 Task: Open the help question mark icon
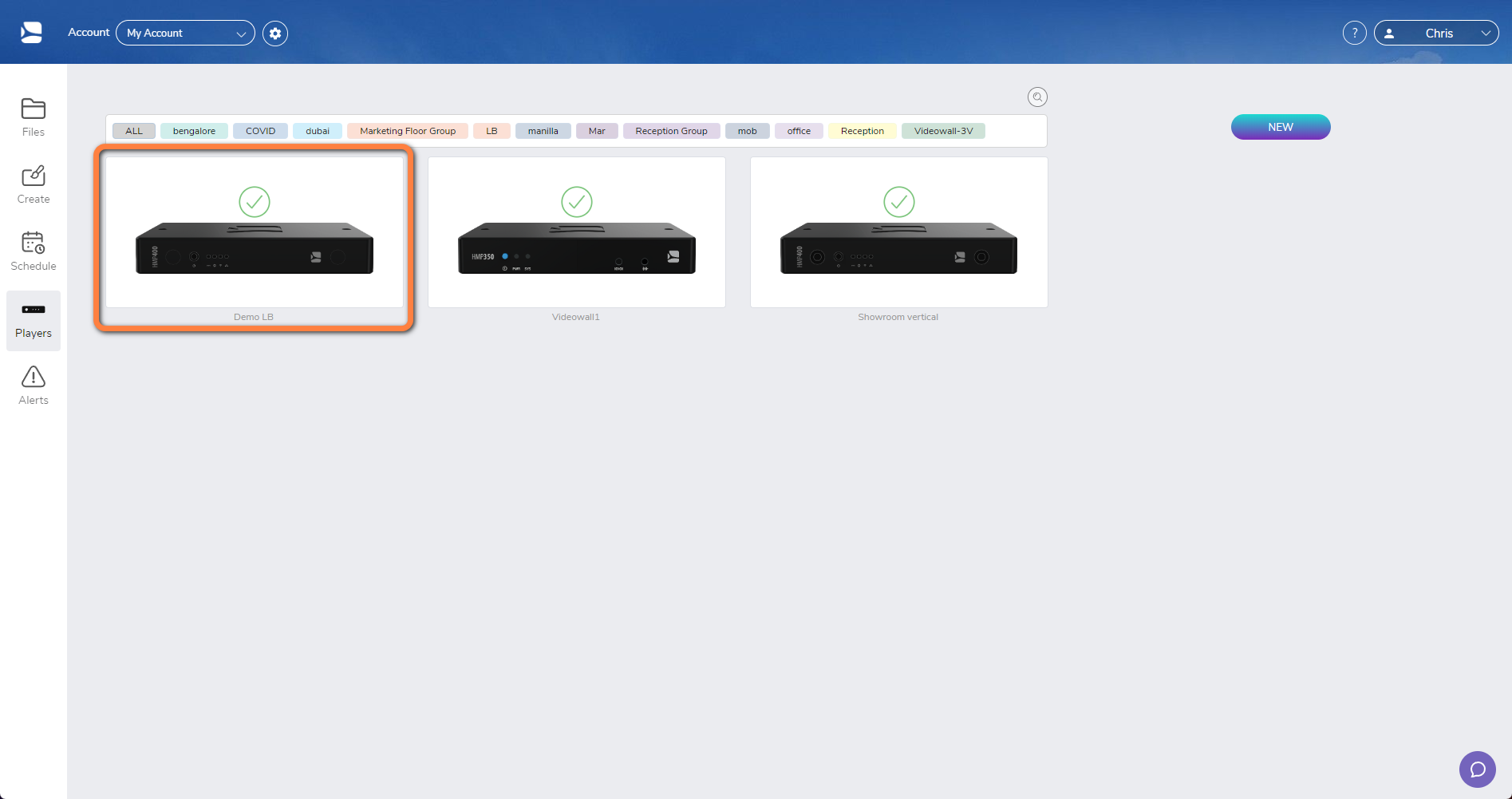[x=1354, y=34]
